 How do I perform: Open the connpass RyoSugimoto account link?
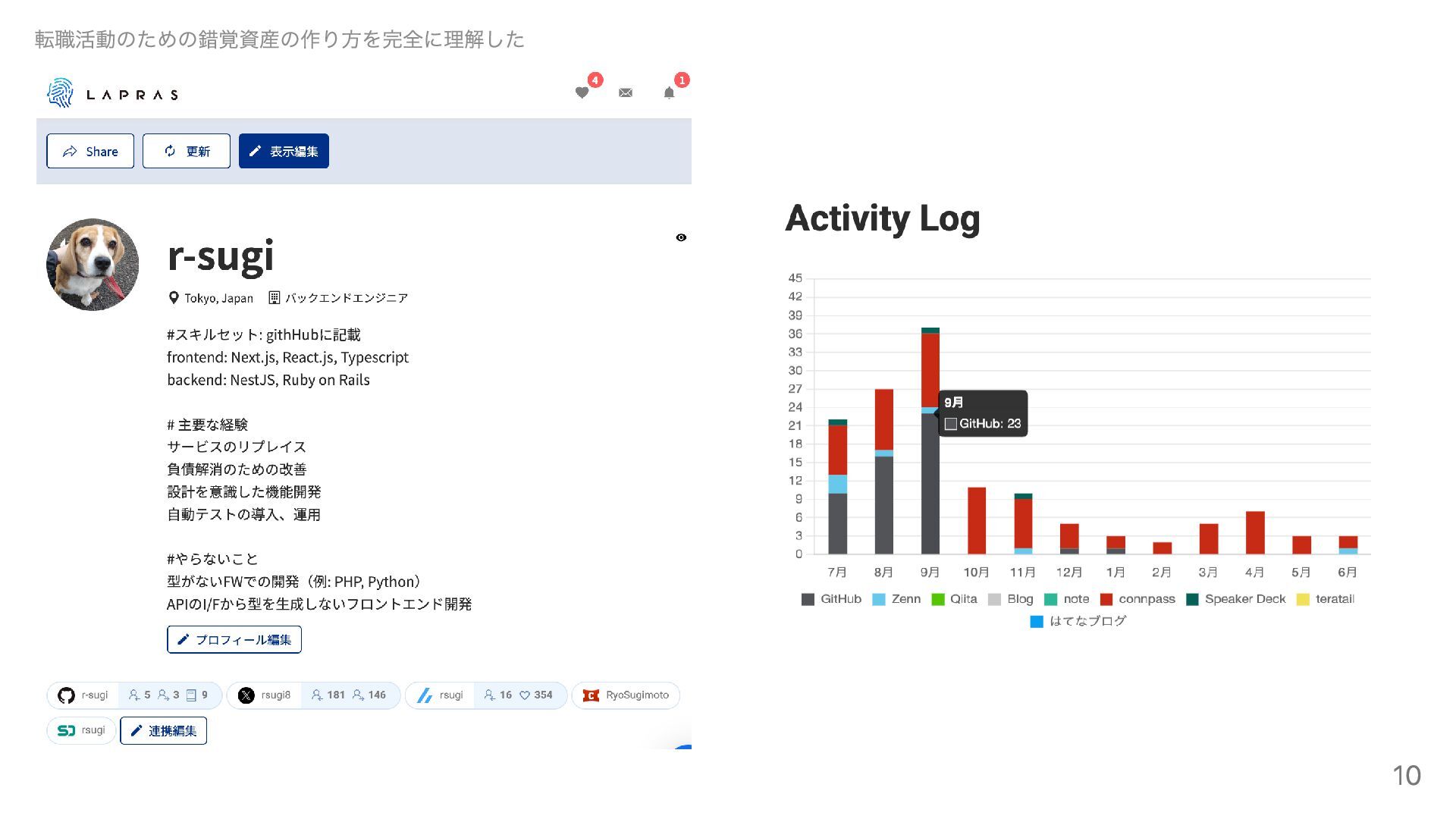pyautogui.click(x=626, y=695)
